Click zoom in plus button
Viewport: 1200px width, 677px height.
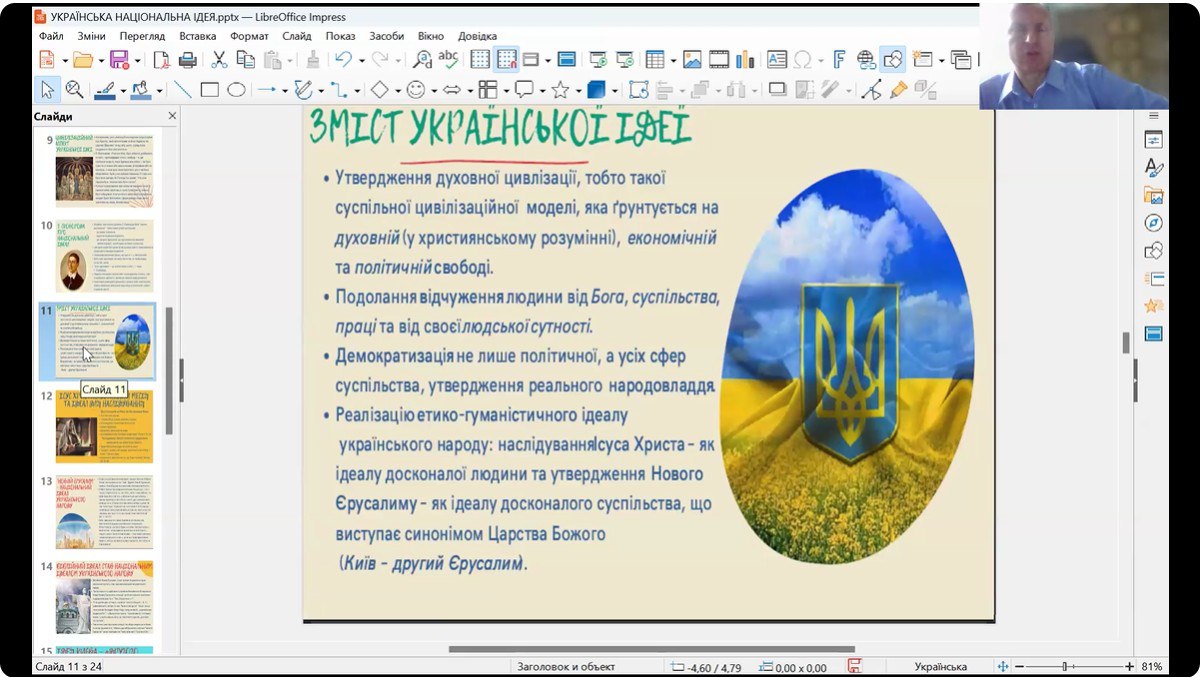coord(1129,666)
